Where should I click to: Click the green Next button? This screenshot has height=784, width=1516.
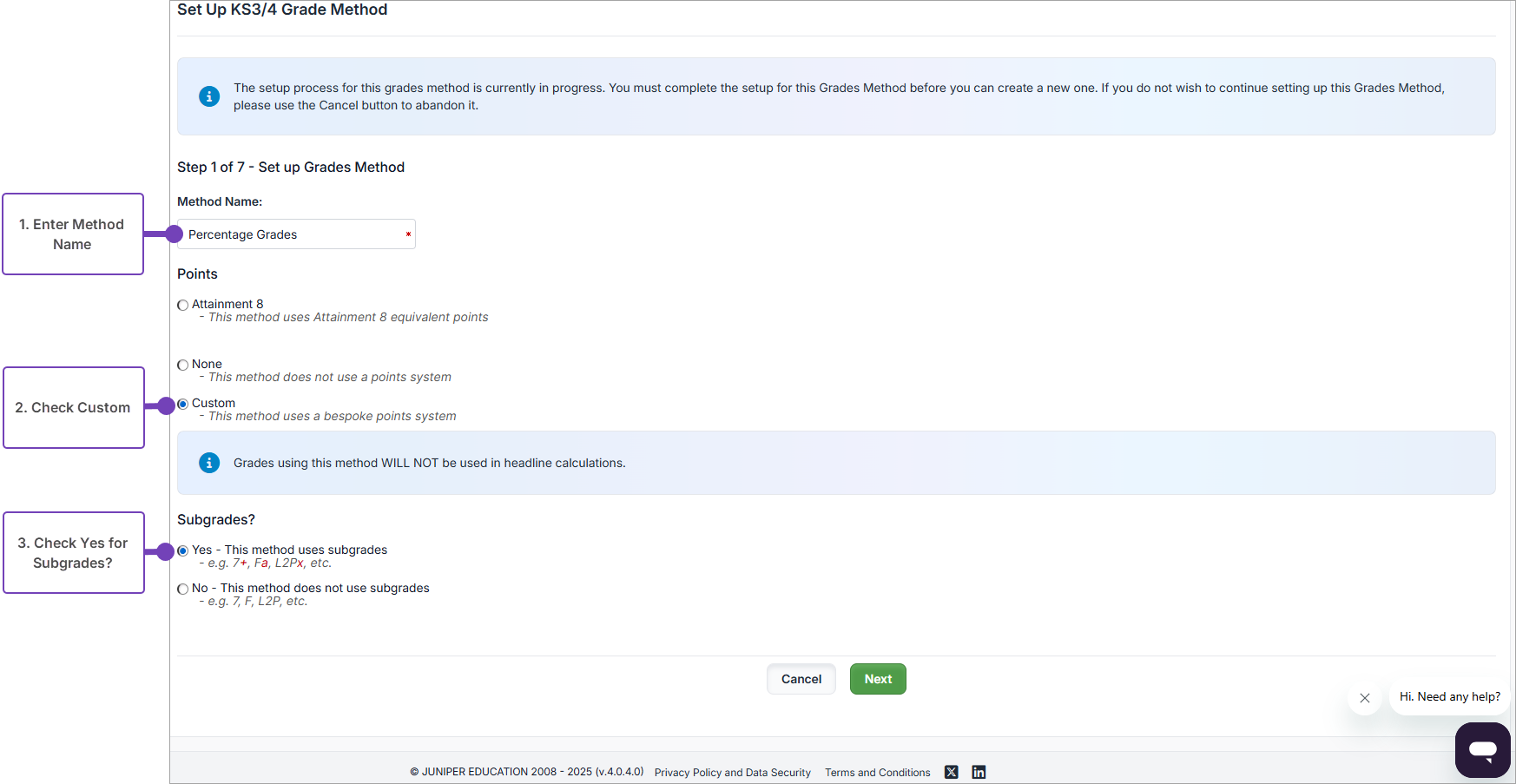click(x=878, y=679)
